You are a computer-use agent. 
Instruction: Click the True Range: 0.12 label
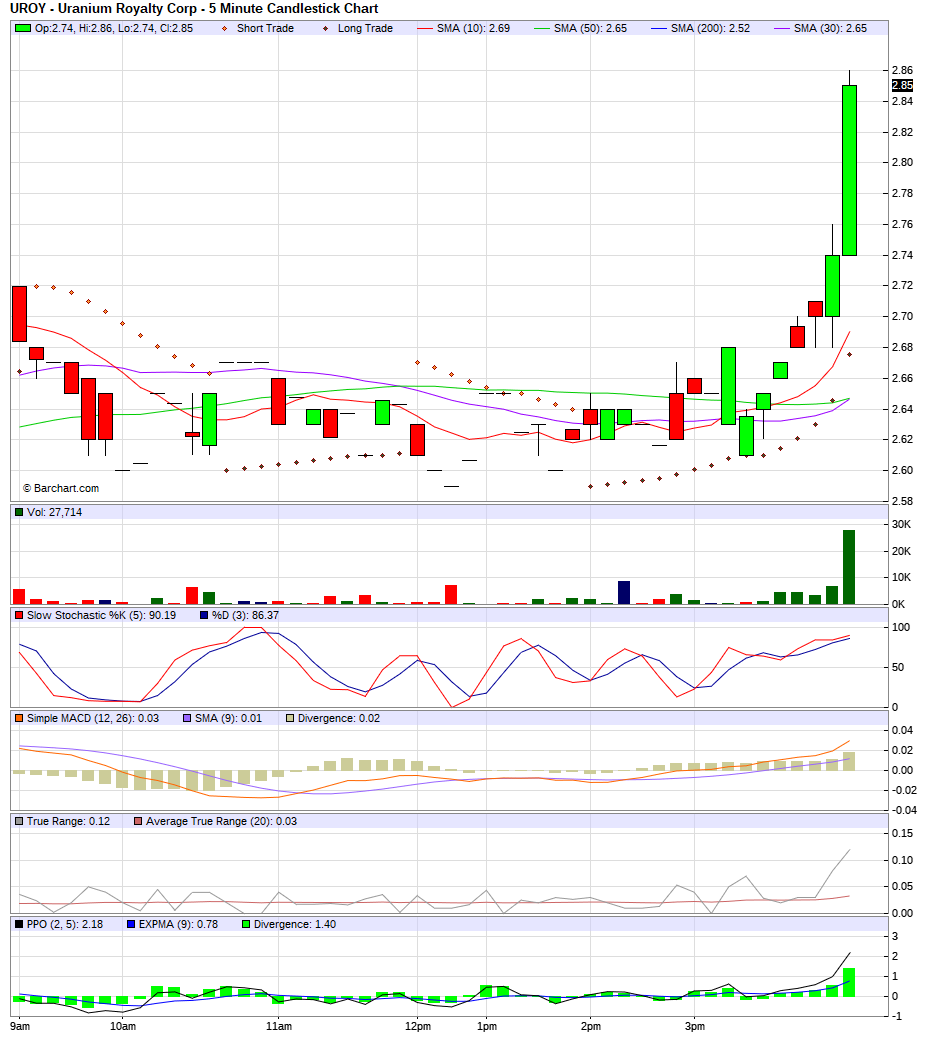point(69,822)
